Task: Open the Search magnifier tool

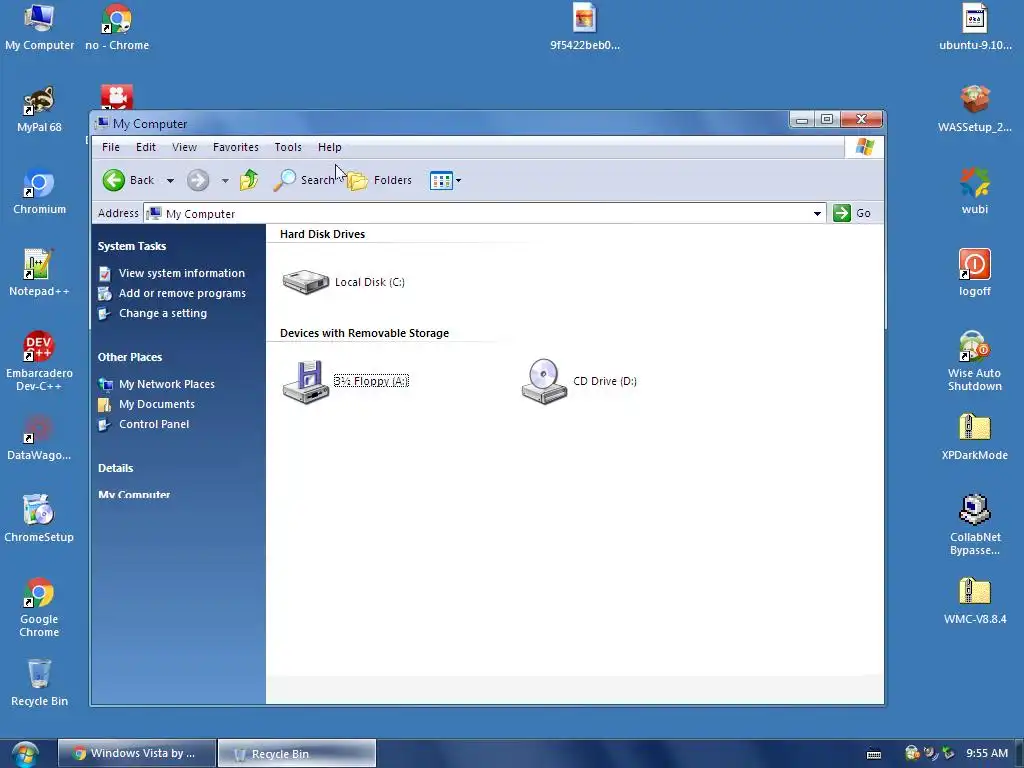Action: 304,180
